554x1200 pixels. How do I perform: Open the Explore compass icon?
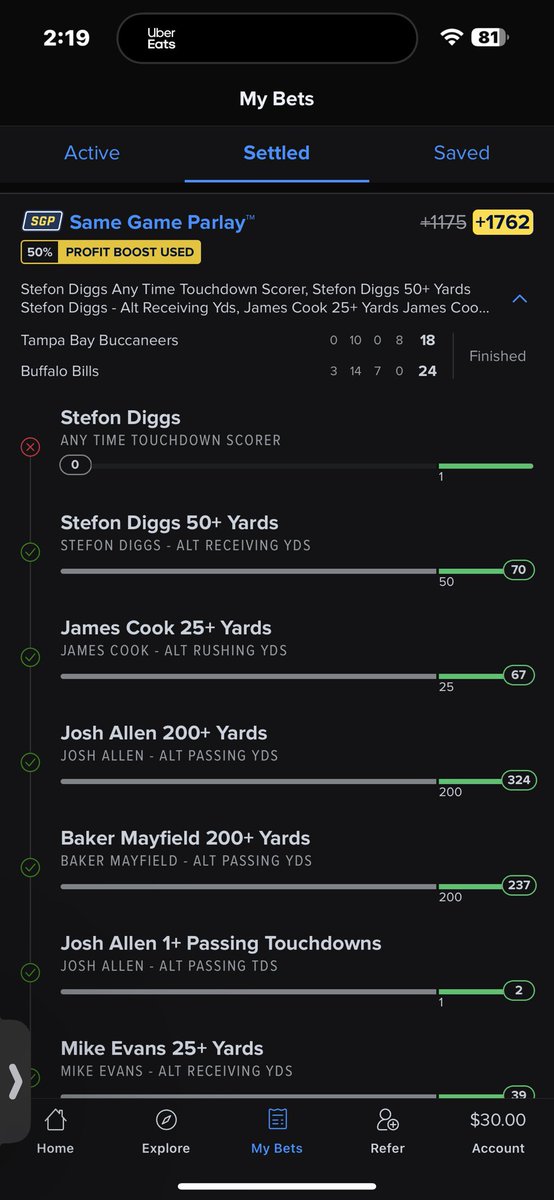tap(166, 1119)
